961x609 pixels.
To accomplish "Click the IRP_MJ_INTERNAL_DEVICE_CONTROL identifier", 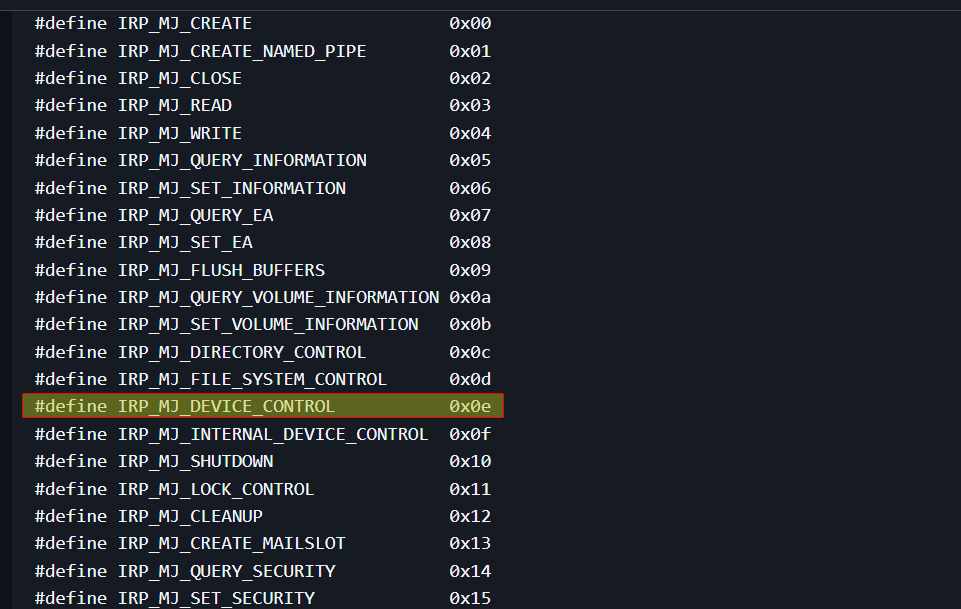I will tap(273, 434).
